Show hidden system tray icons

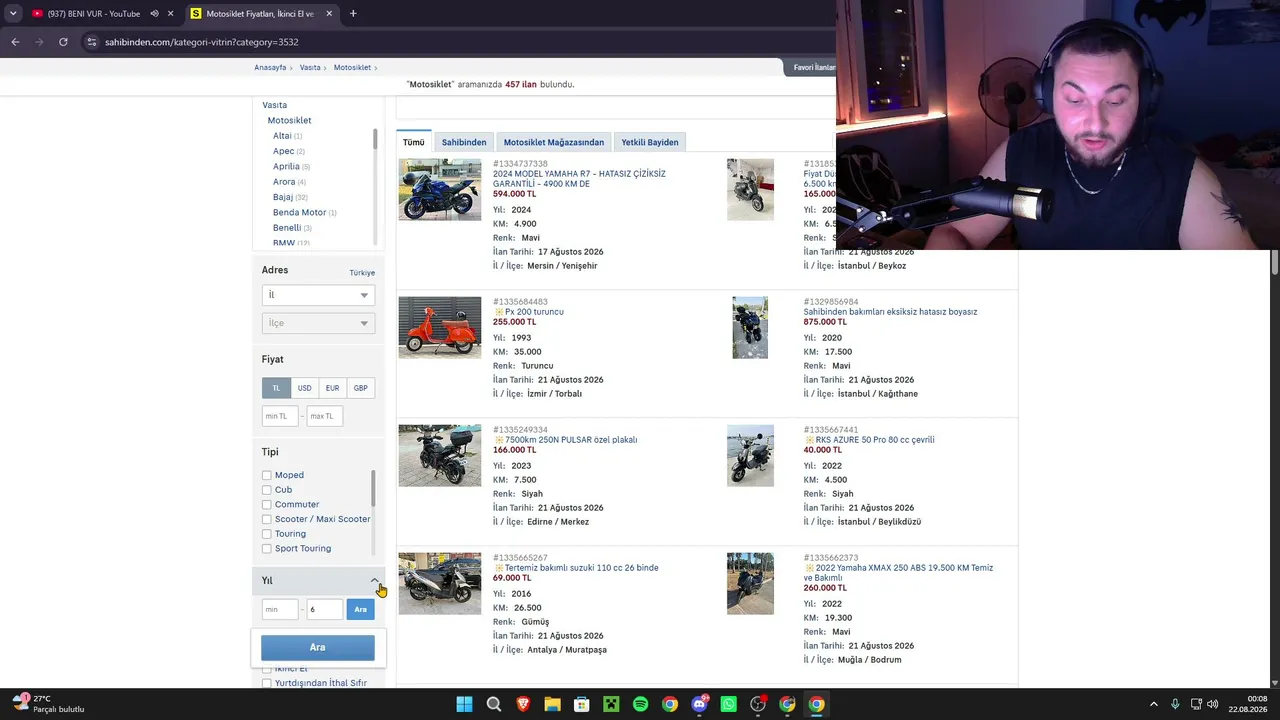point(1153,704)
